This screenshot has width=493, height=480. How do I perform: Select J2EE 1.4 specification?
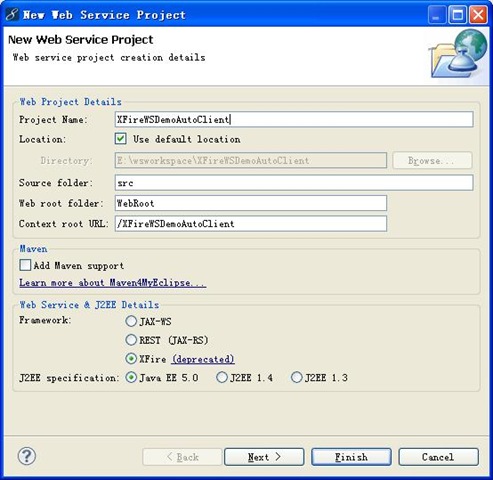(222, 378)
